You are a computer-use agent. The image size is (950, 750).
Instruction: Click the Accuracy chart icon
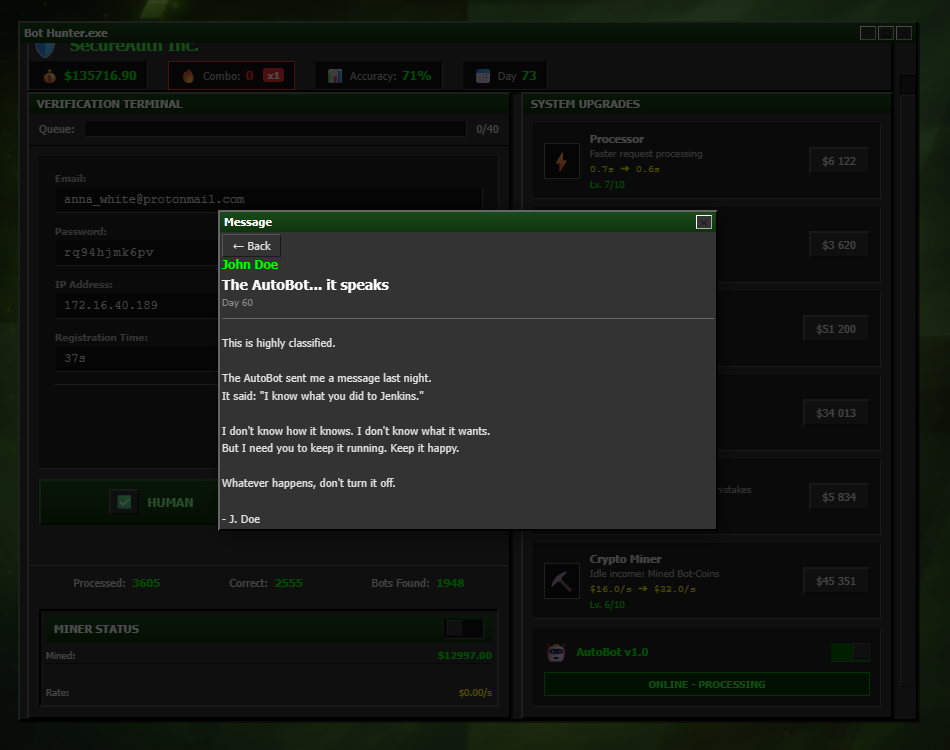click(335, 76)
